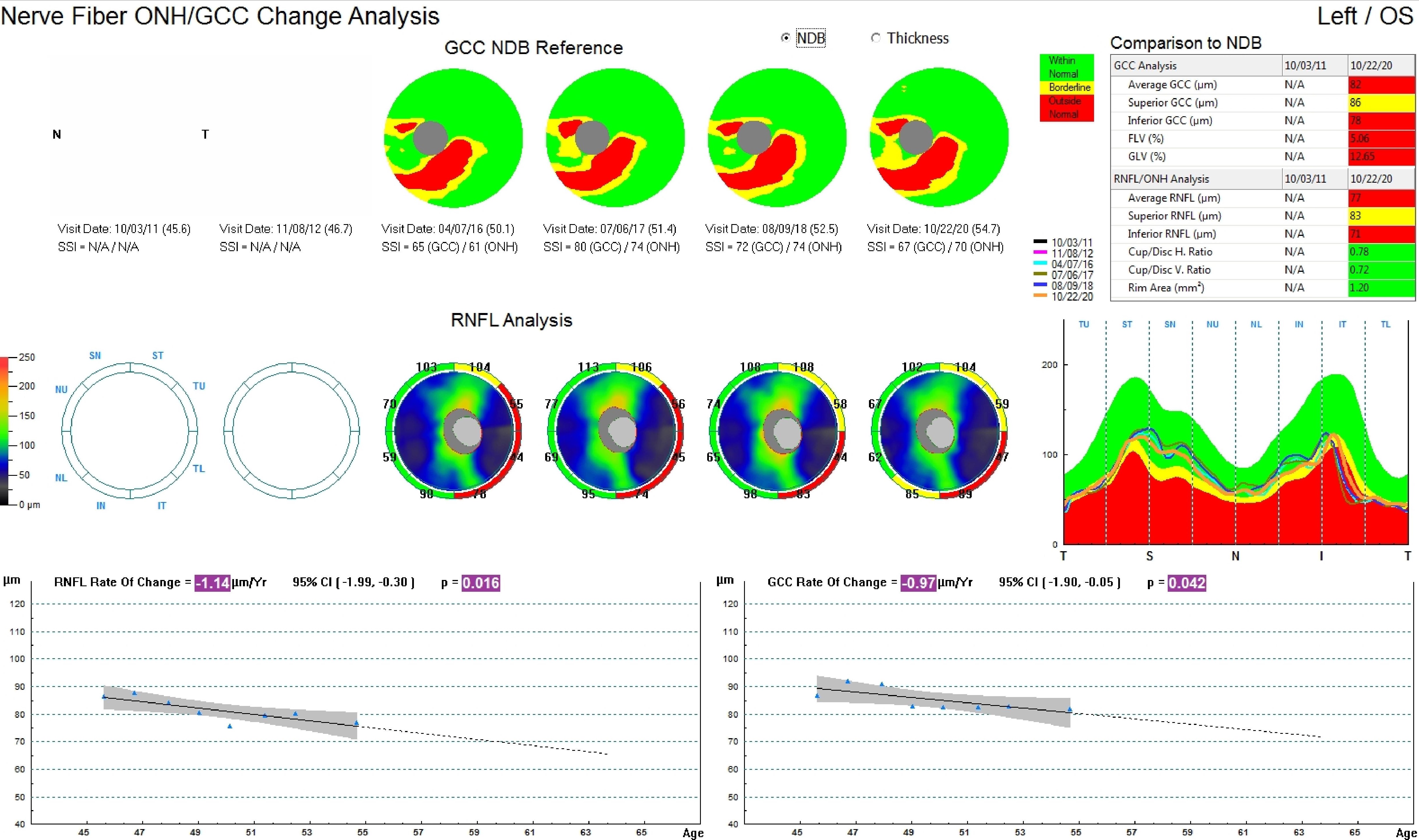This screenshot has height=840, width=1419.
Task: Click the Superior RNFL value 83
Action: pyautogui.click(x=1381, y=216)
